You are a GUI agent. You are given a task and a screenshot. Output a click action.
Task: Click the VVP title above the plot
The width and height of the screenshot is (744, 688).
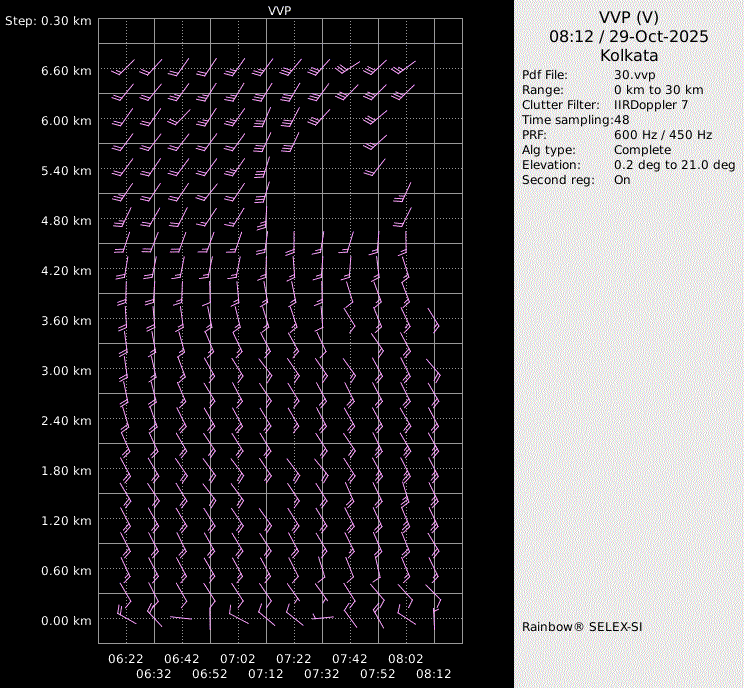(x=280, y=10)
